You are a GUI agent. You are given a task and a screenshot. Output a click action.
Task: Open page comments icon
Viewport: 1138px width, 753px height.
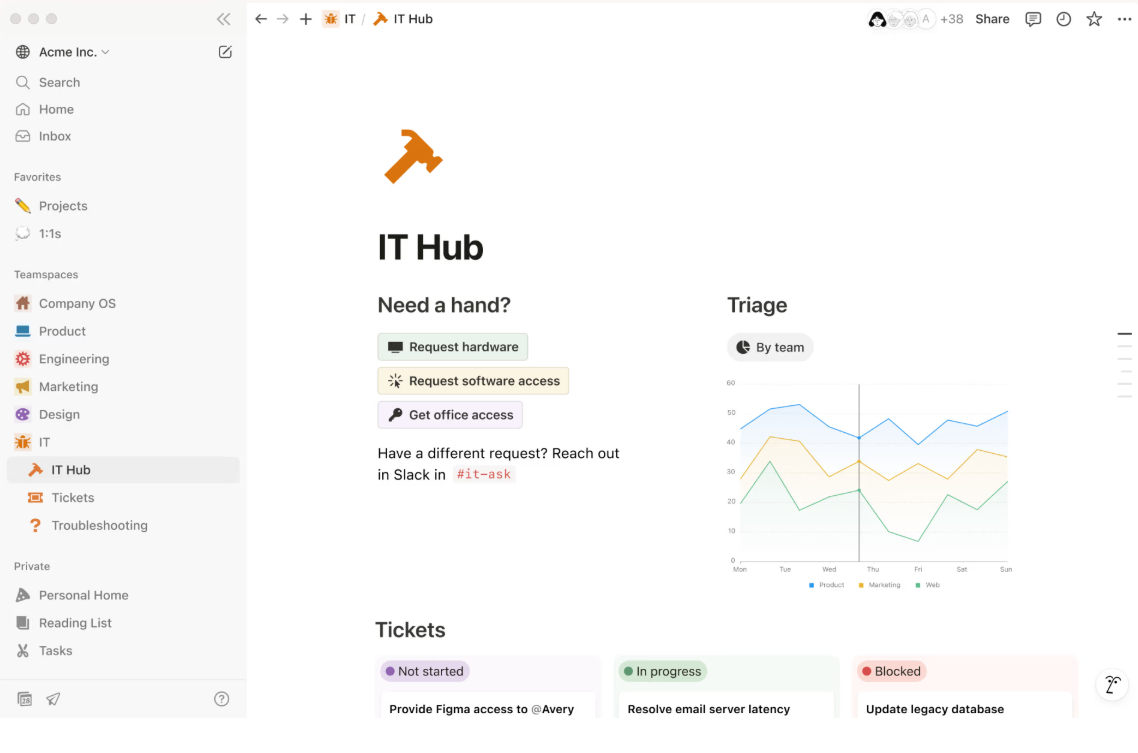(x=1033, y=20)
